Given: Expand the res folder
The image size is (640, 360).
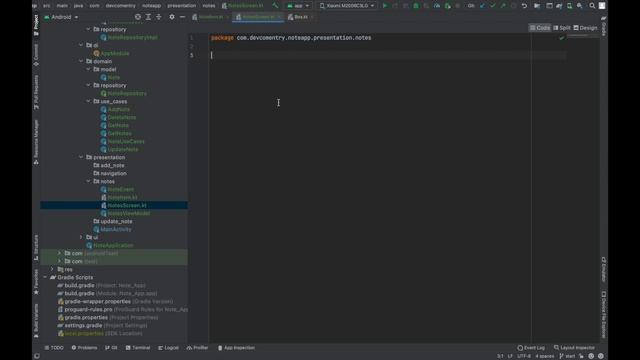Looking at the screenshot, I should coord(52,269).
